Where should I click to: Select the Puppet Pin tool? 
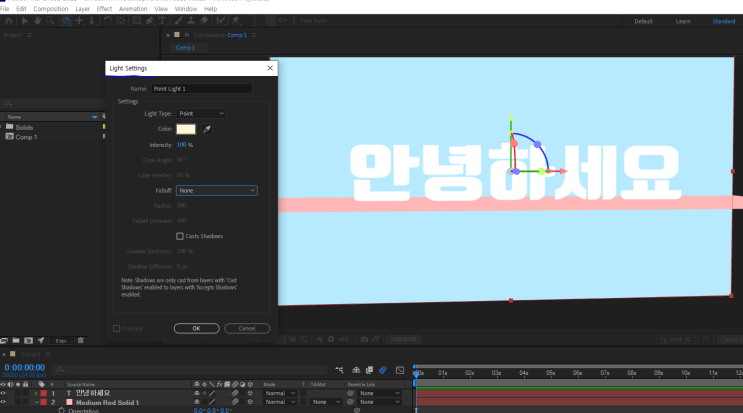point(236,20)
